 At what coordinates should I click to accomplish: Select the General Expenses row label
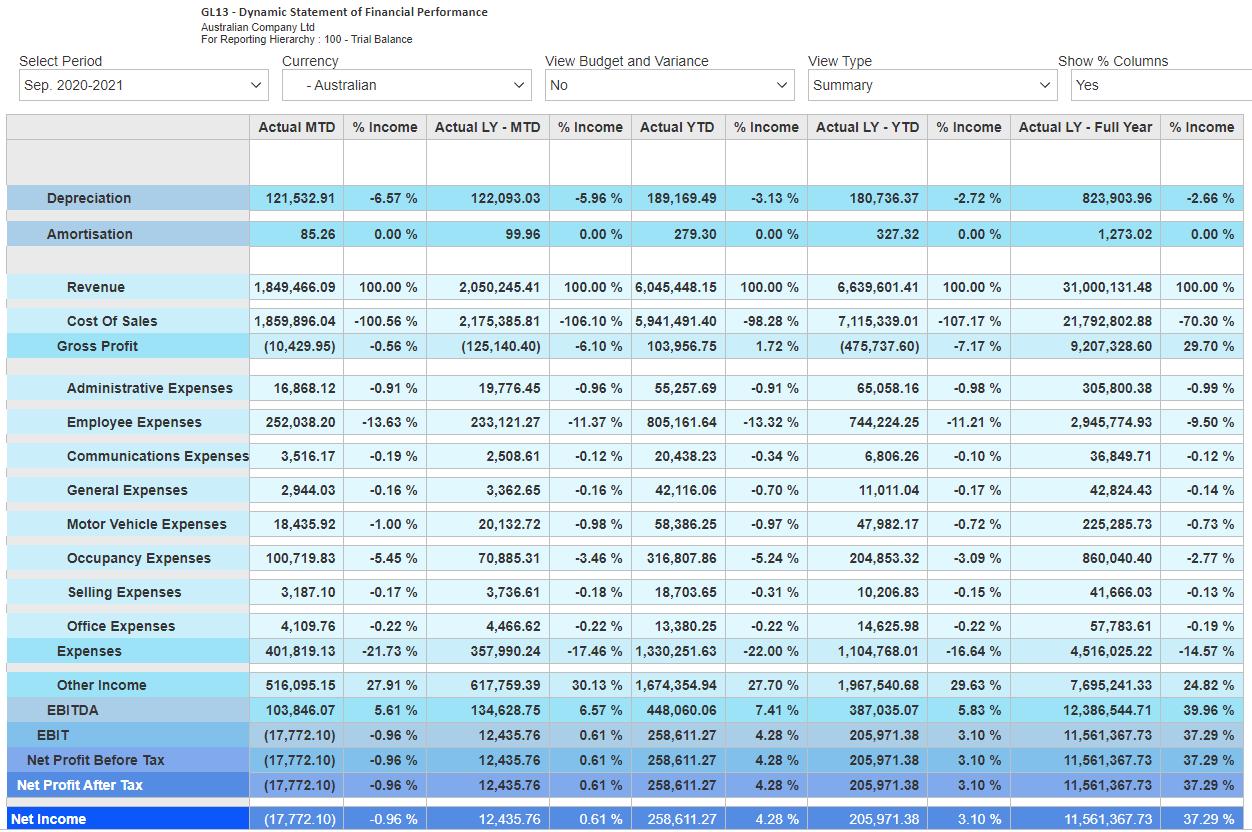127,490
